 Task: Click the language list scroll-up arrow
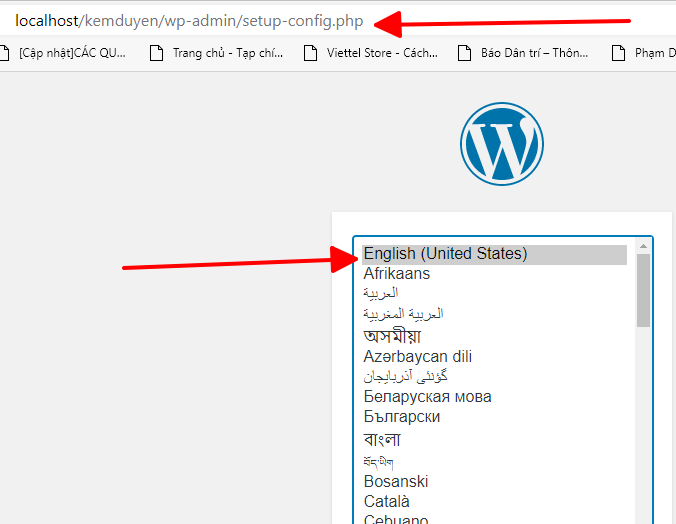[643, 246]
